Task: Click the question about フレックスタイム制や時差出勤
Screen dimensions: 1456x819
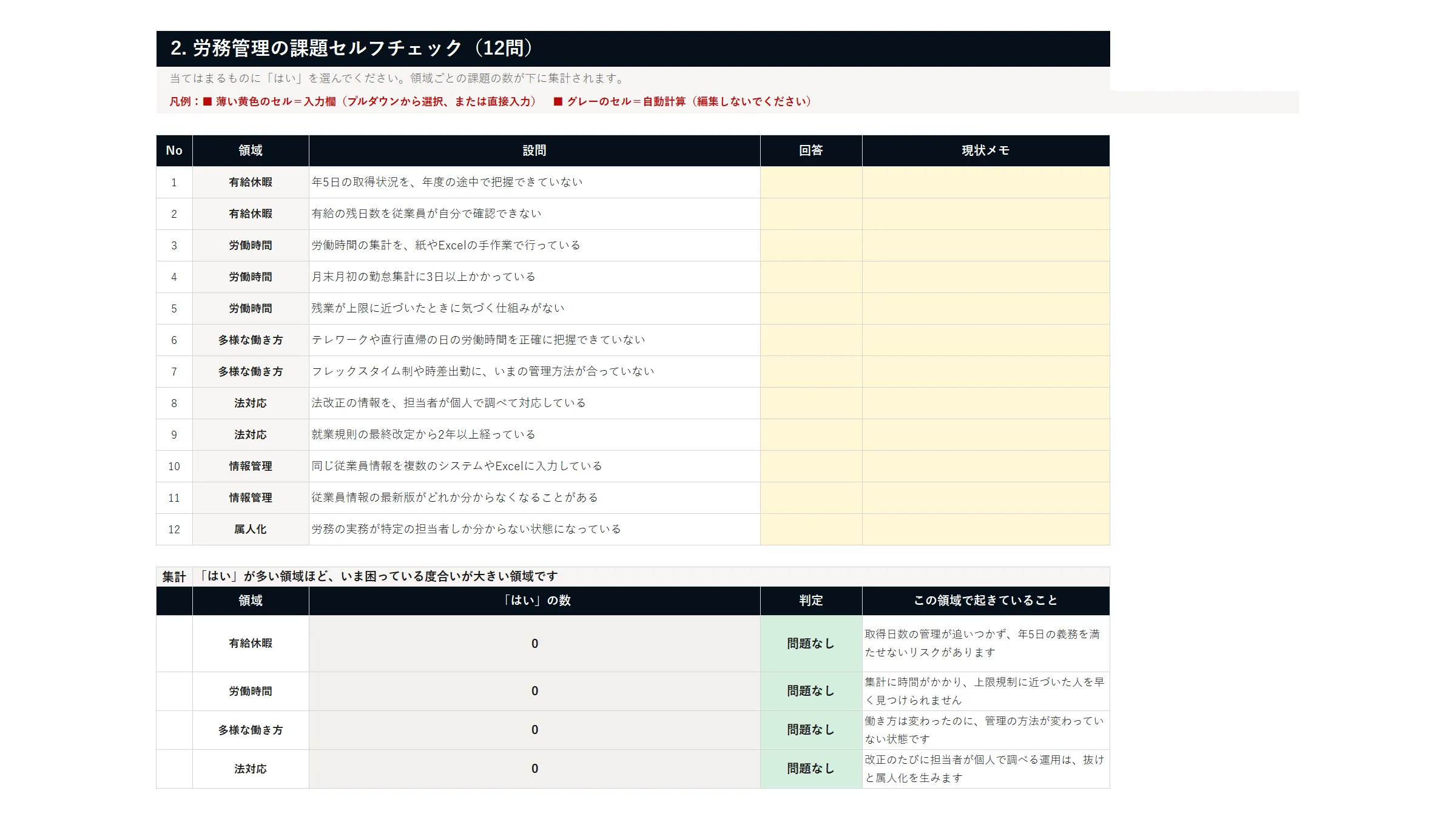Action: tap(483, 371)
